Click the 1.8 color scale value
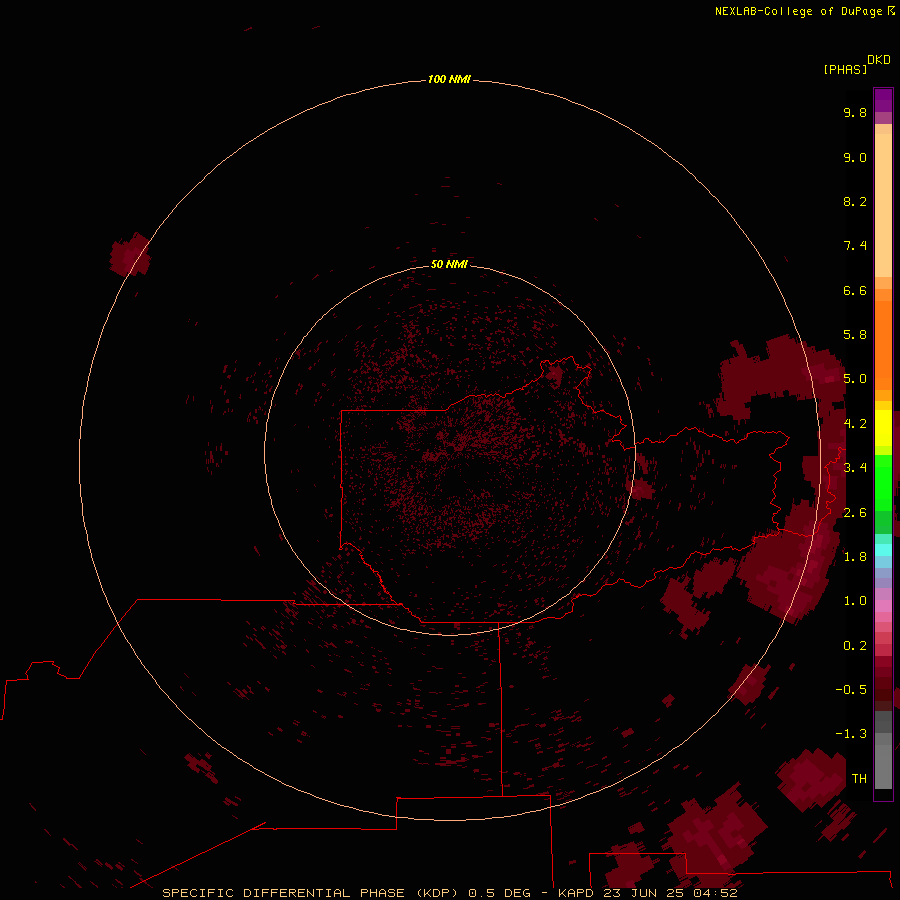 coord(855,557)
